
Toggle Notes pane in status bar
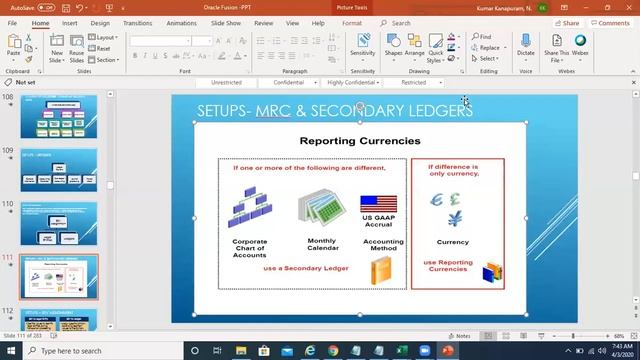(460, 336)
